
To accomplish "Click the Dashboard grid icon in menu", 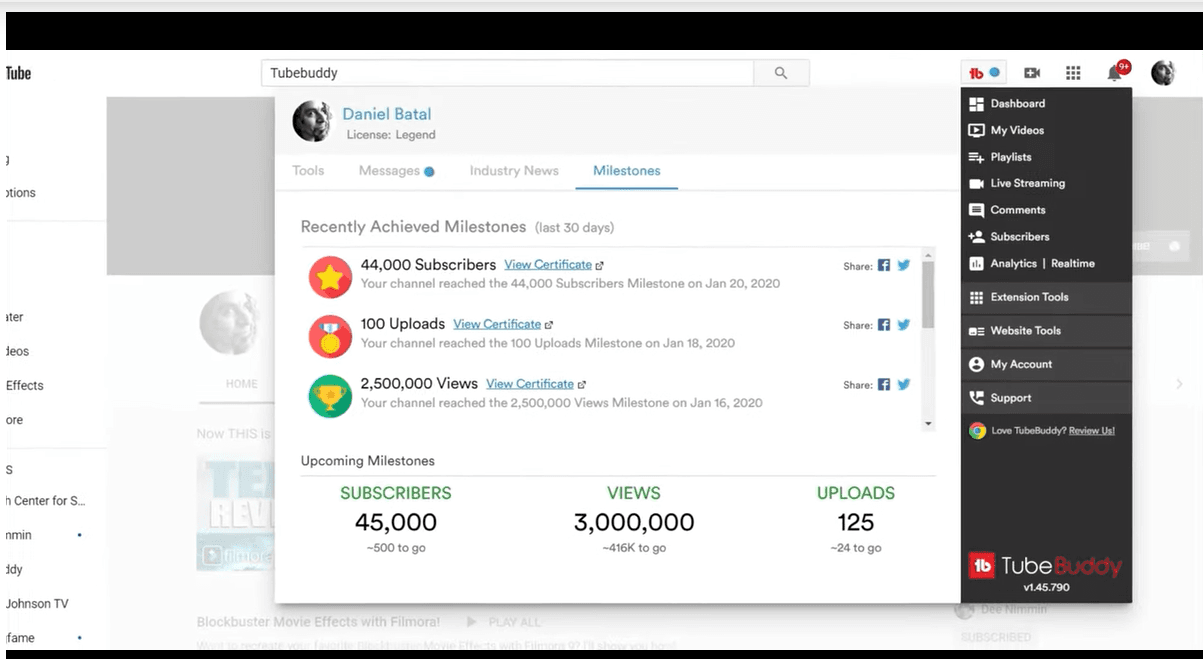I will click(x=977, y=103).
